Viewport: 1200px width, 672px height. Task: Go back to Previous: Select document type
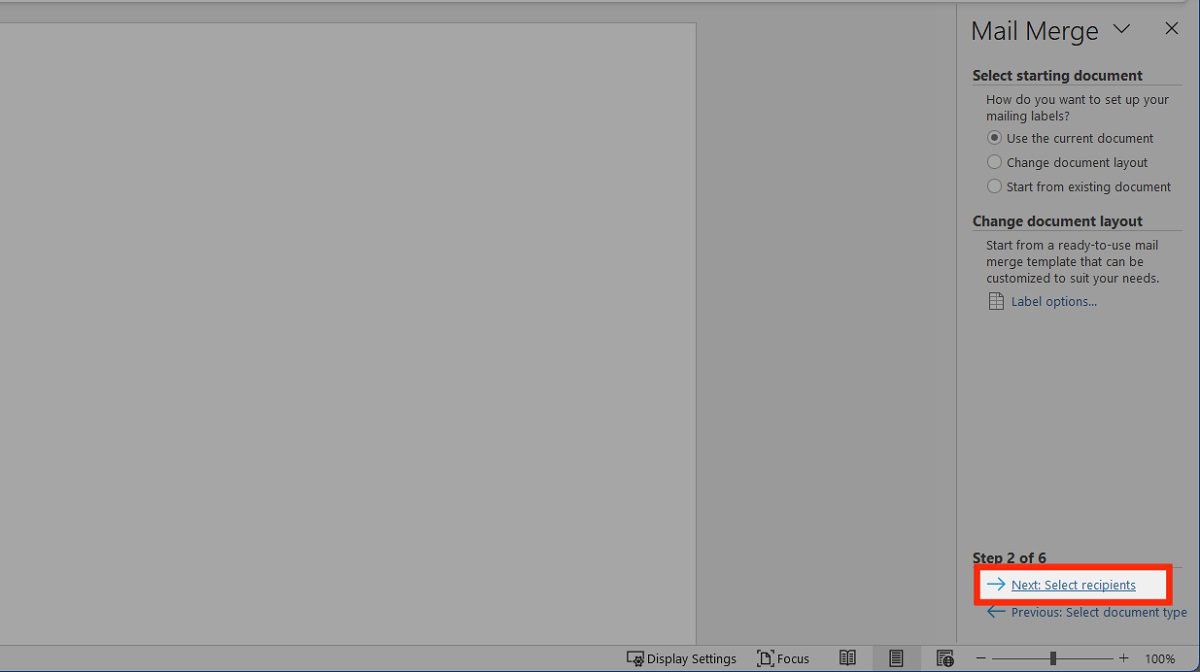point(1087,612)
